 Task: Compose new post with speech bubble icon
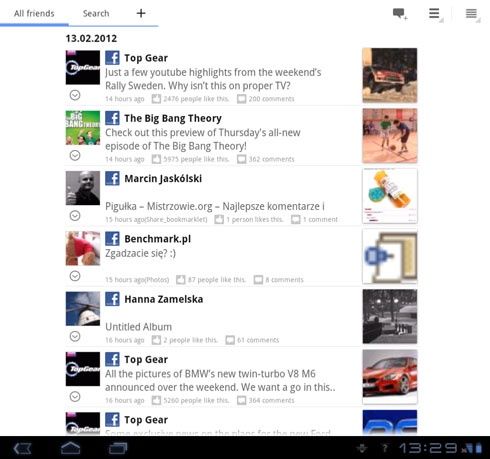[400, 14]
